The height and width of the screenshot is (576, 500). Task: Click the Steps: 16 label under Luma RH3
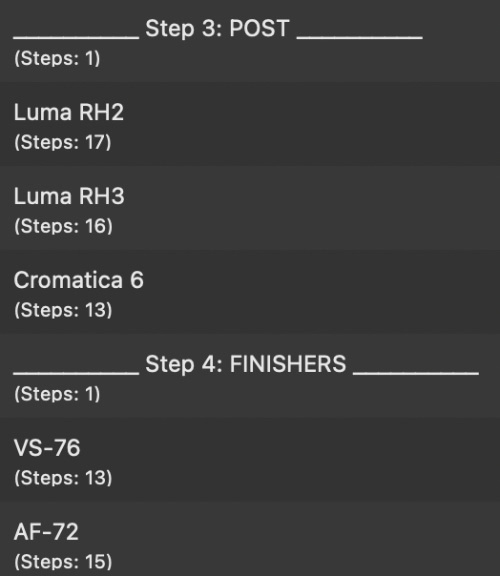coord(63,226)
